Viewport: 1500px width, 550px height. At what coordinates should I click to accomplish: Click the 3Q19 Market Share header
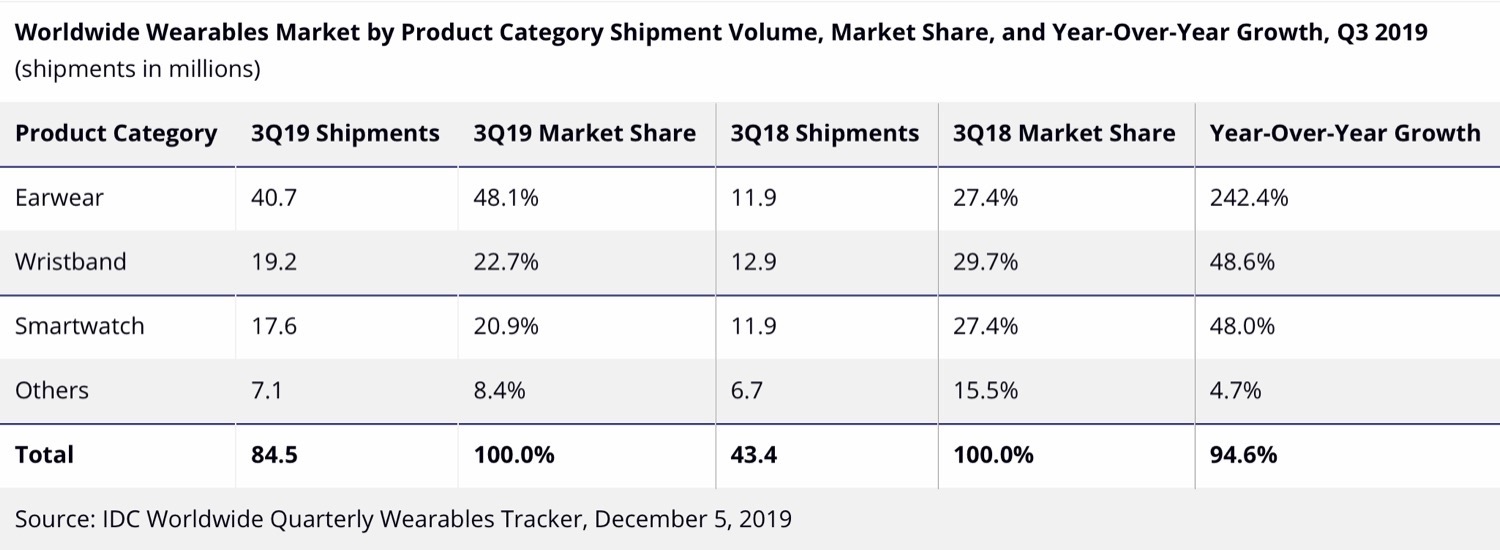[x=585, y=133]
